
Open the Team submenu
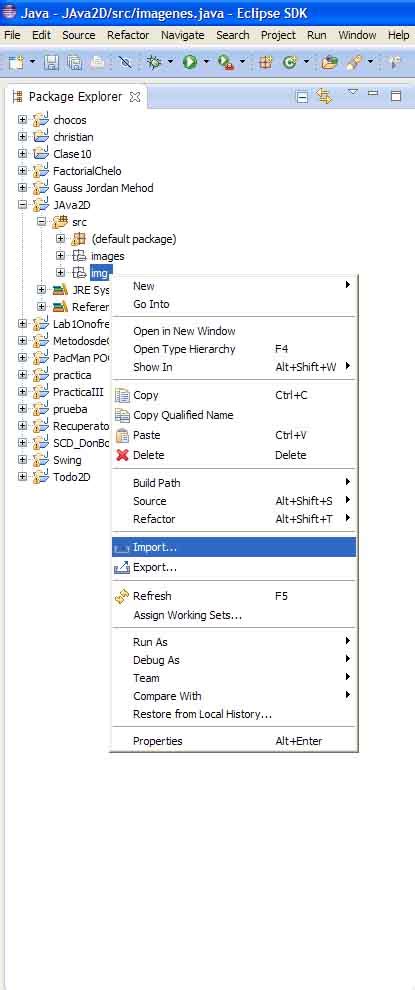(234, 677)
